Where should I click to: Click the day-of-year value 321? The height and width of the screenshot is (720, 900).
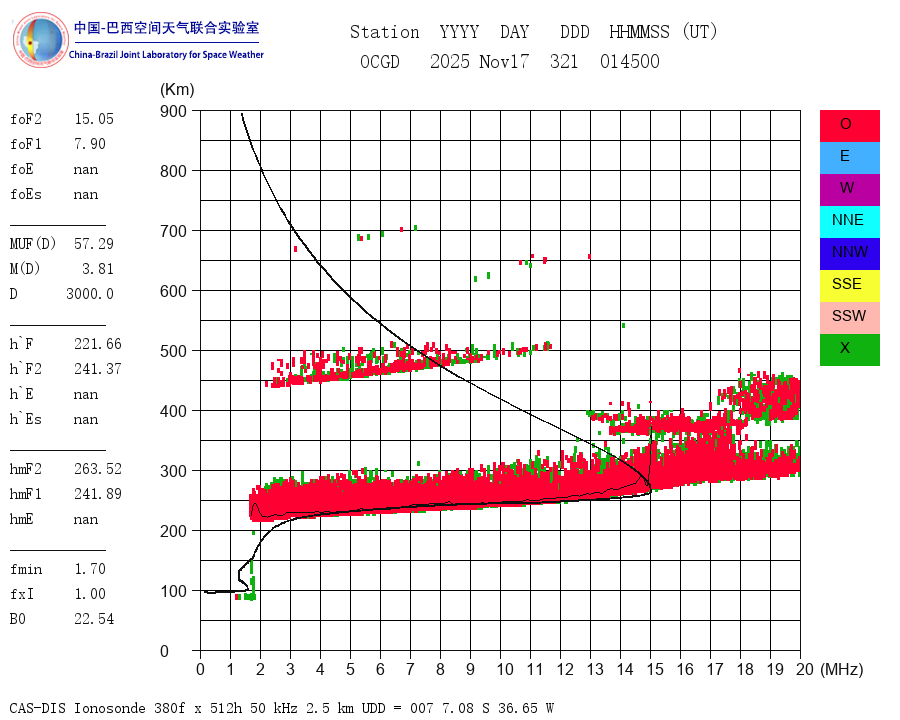(564, 61)
